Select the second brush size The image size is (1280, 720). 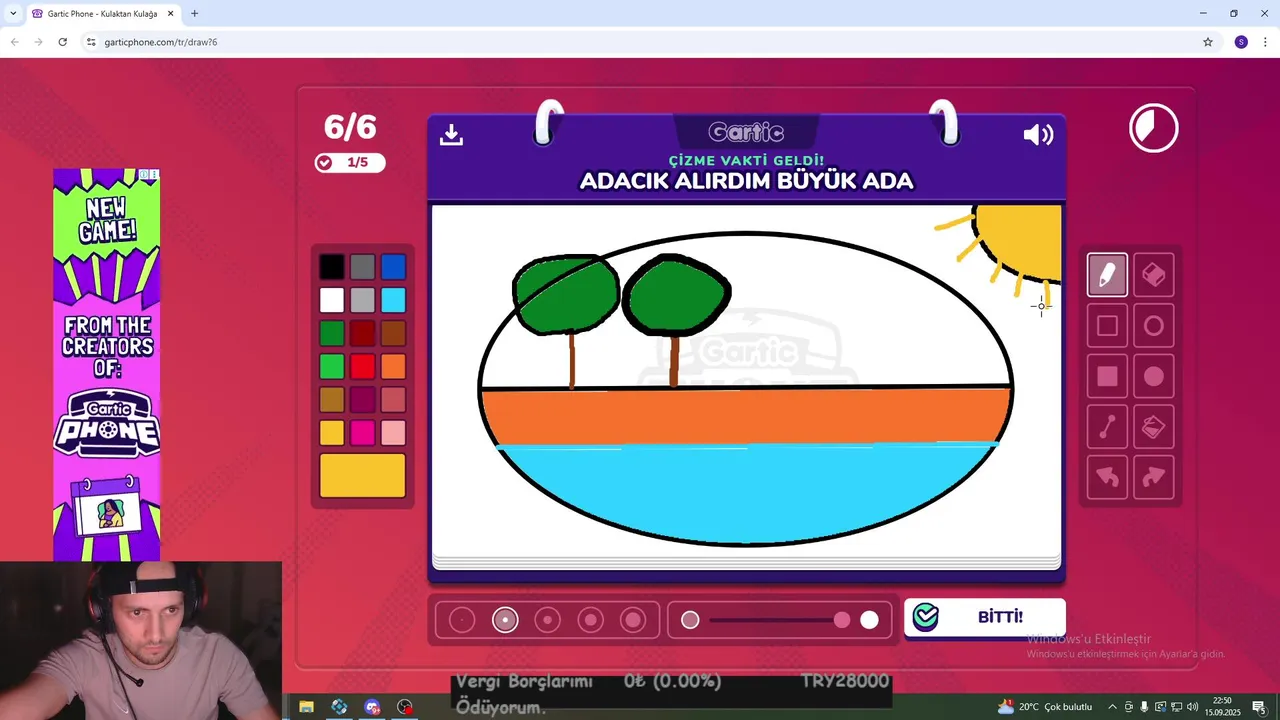click(x=505, y=620)
